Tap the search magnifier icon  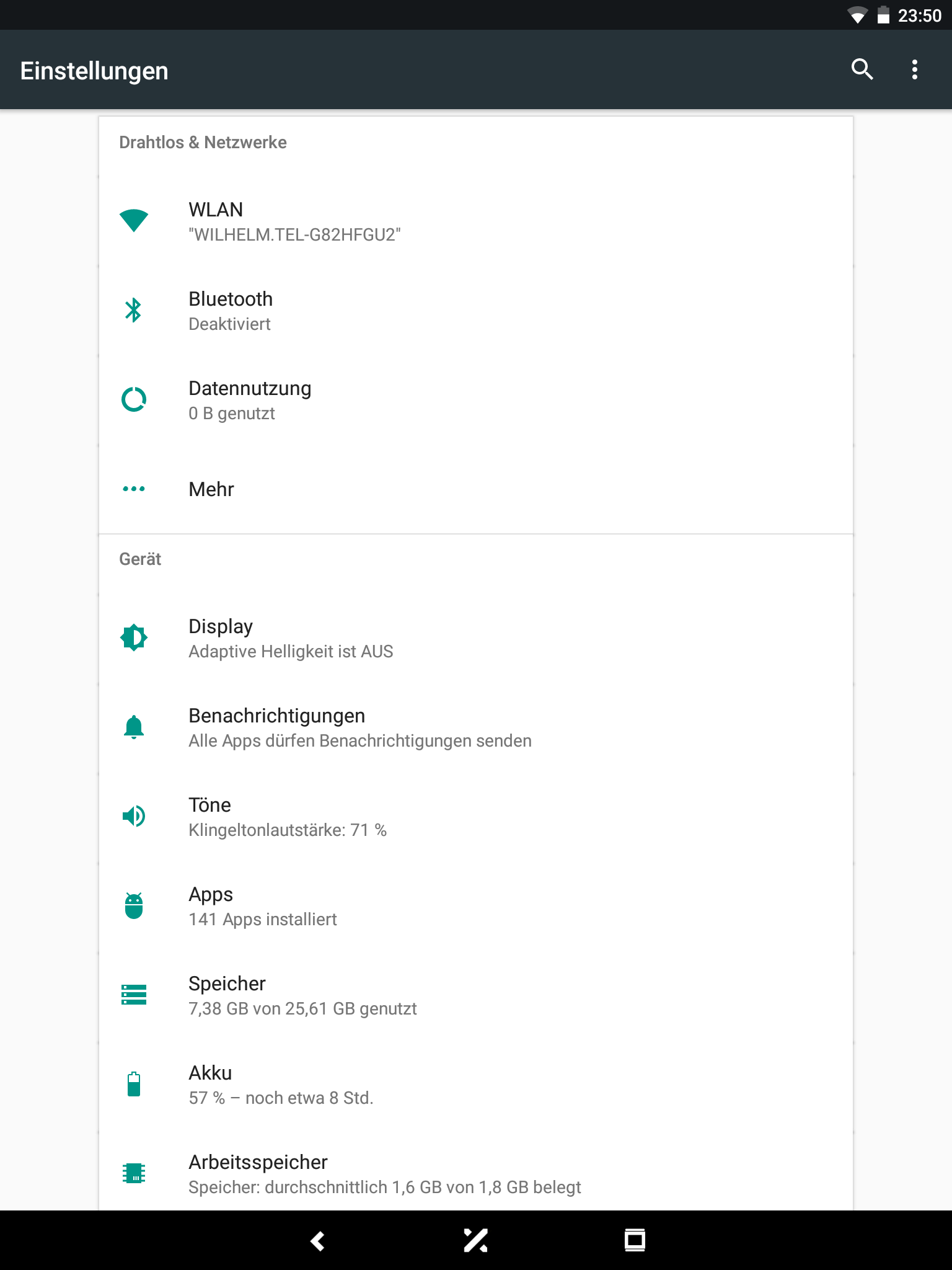click(862, 69)
